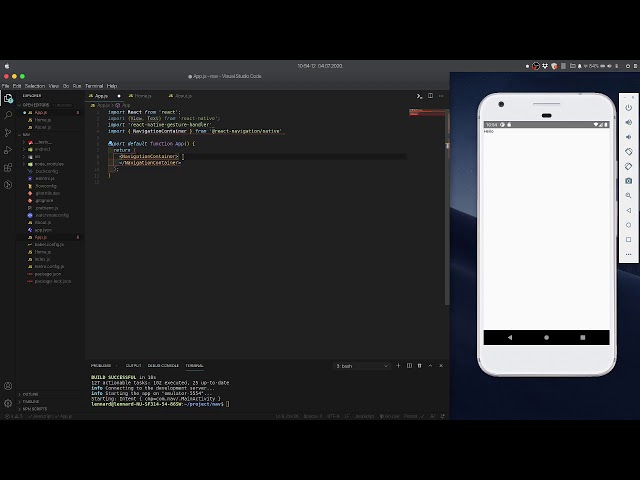Open package.json in the file tree
The height and width of the screenshot is (480, 640).
[47, 274]
